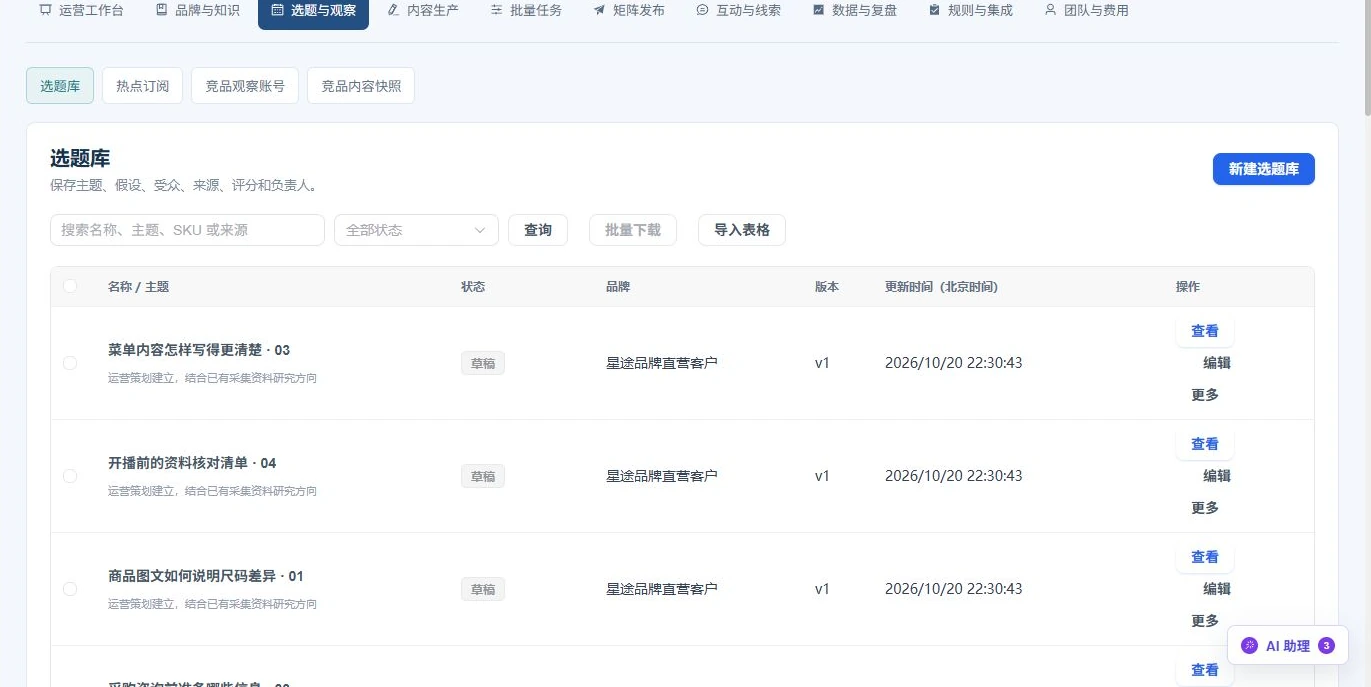Click the title 开播前的资料核对清单 · 04
Viewport: 1371px width, 687px height.
click(192, 463)
